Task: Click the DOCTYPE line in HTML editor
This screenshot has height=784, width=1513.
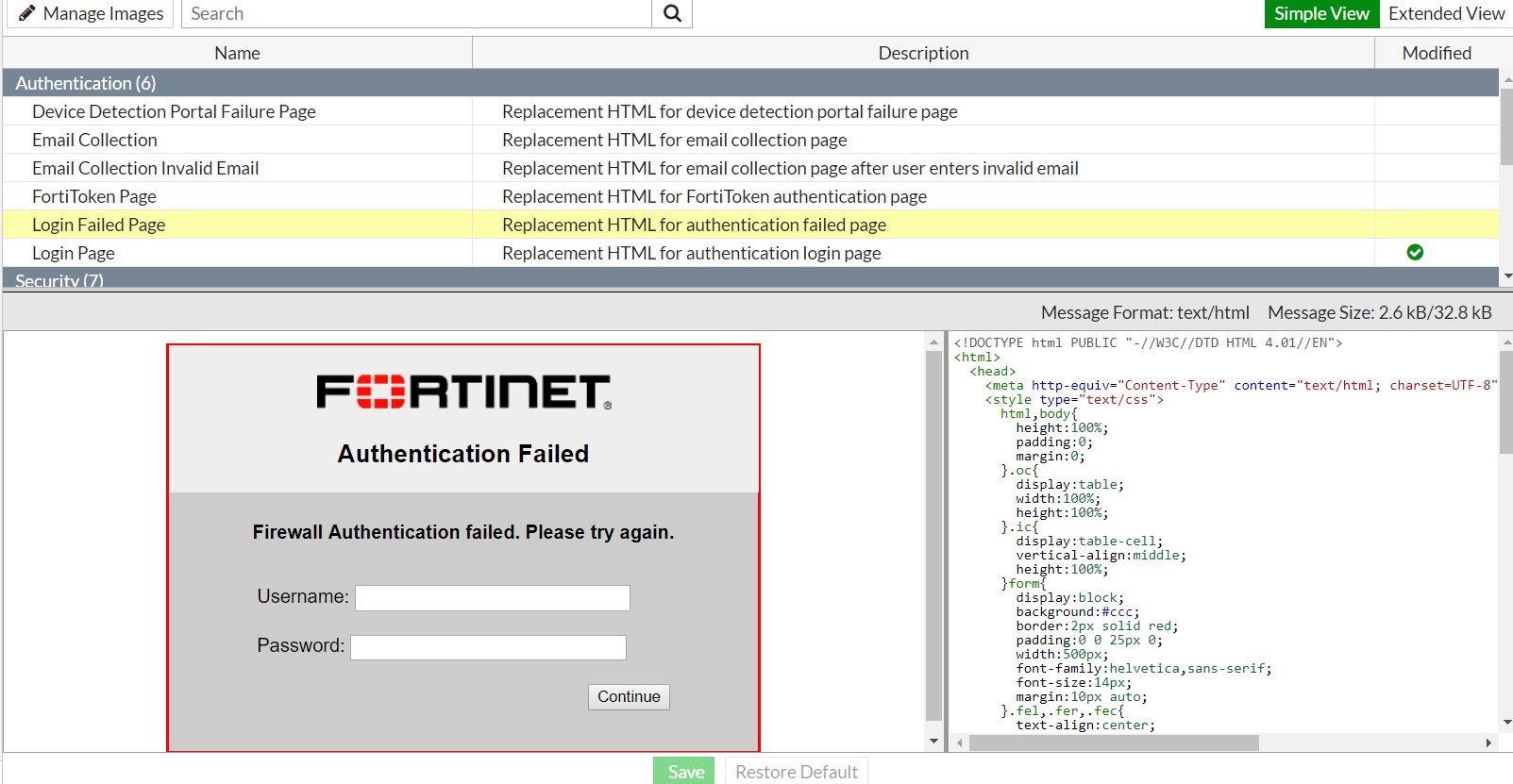Action: click(x=1148, y=342)
